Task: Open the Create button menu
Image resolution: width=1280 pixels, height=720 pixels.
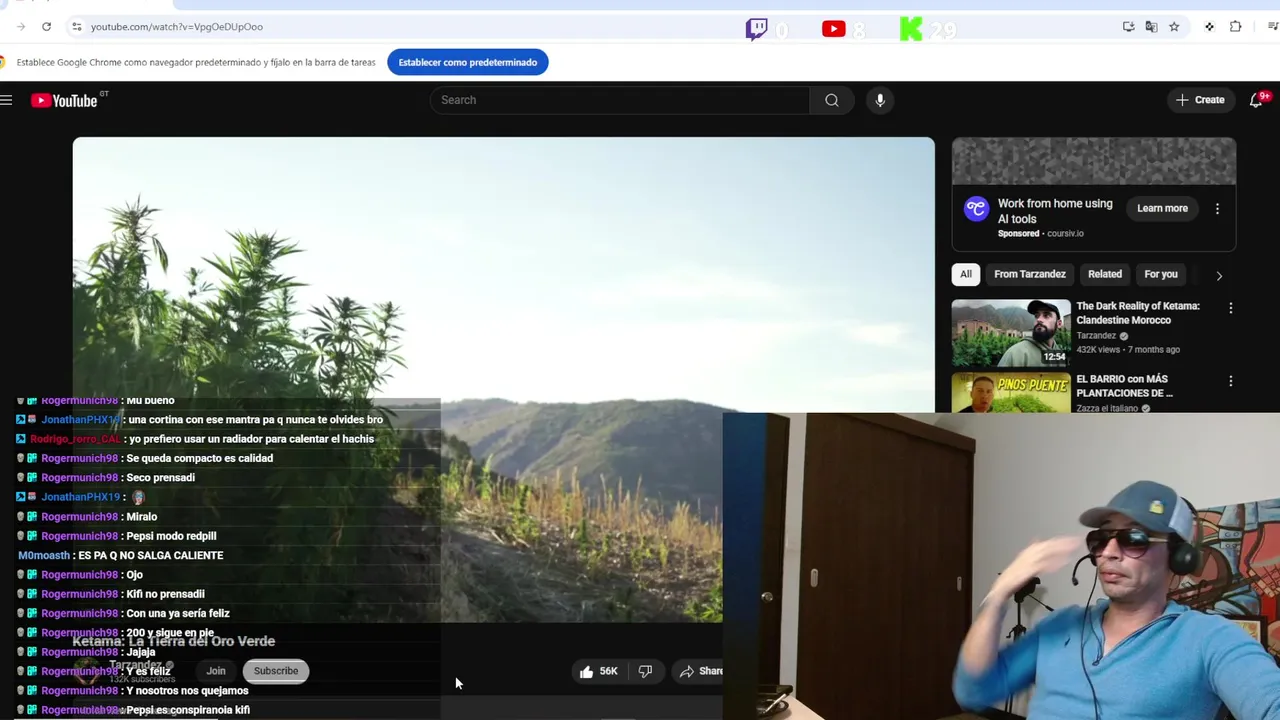Action: point(1200,100)
